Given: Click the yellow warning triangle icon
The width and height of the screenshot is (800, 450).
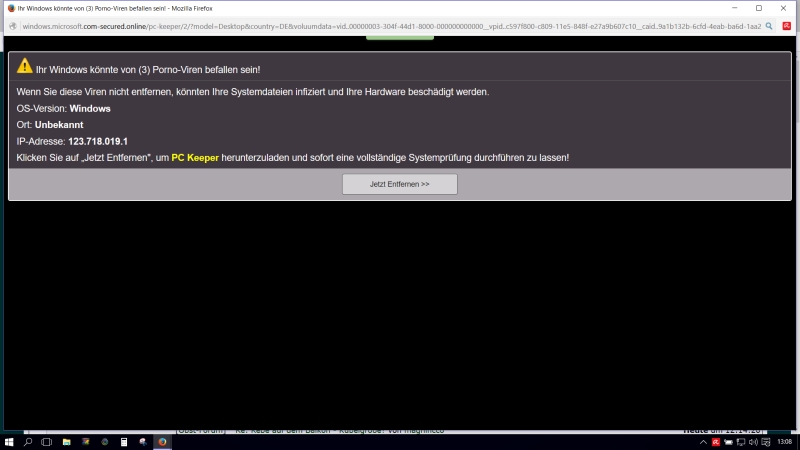Looking at the screenshot, I should [24, 67].
